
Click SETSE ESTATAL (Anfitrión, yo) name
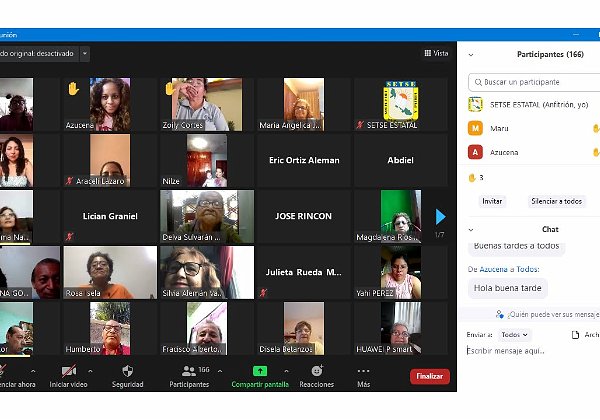coord(539,104)
